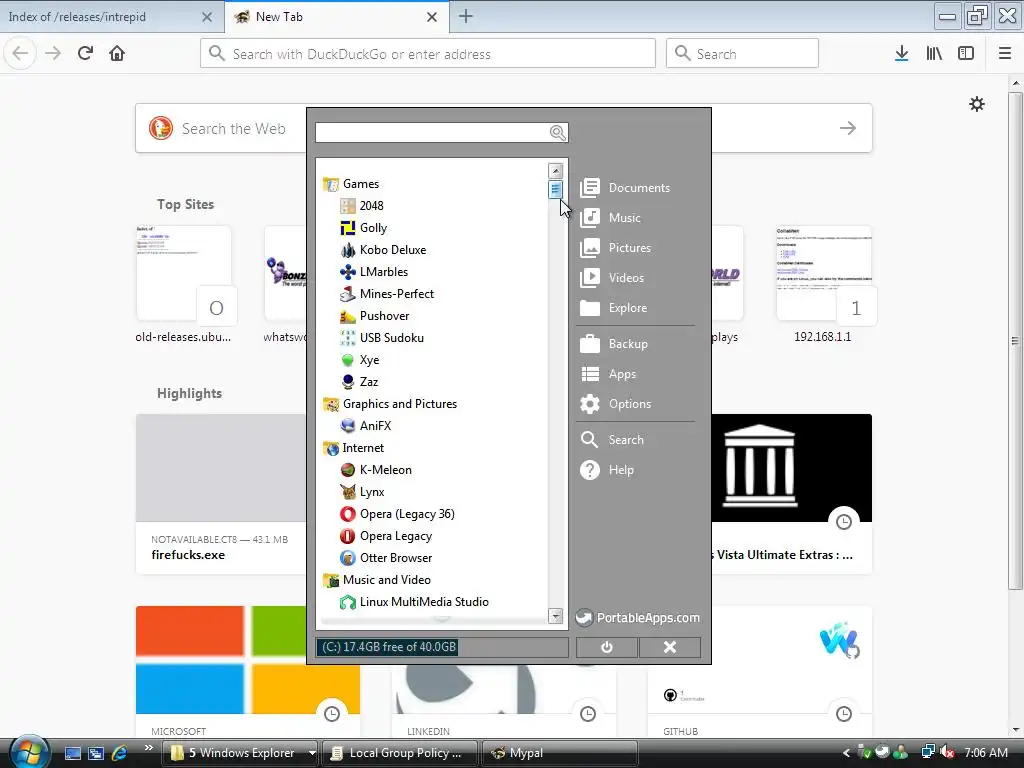Start Kobo Deluxe game
Screen dimensions: 1024x768
(383, 250)
